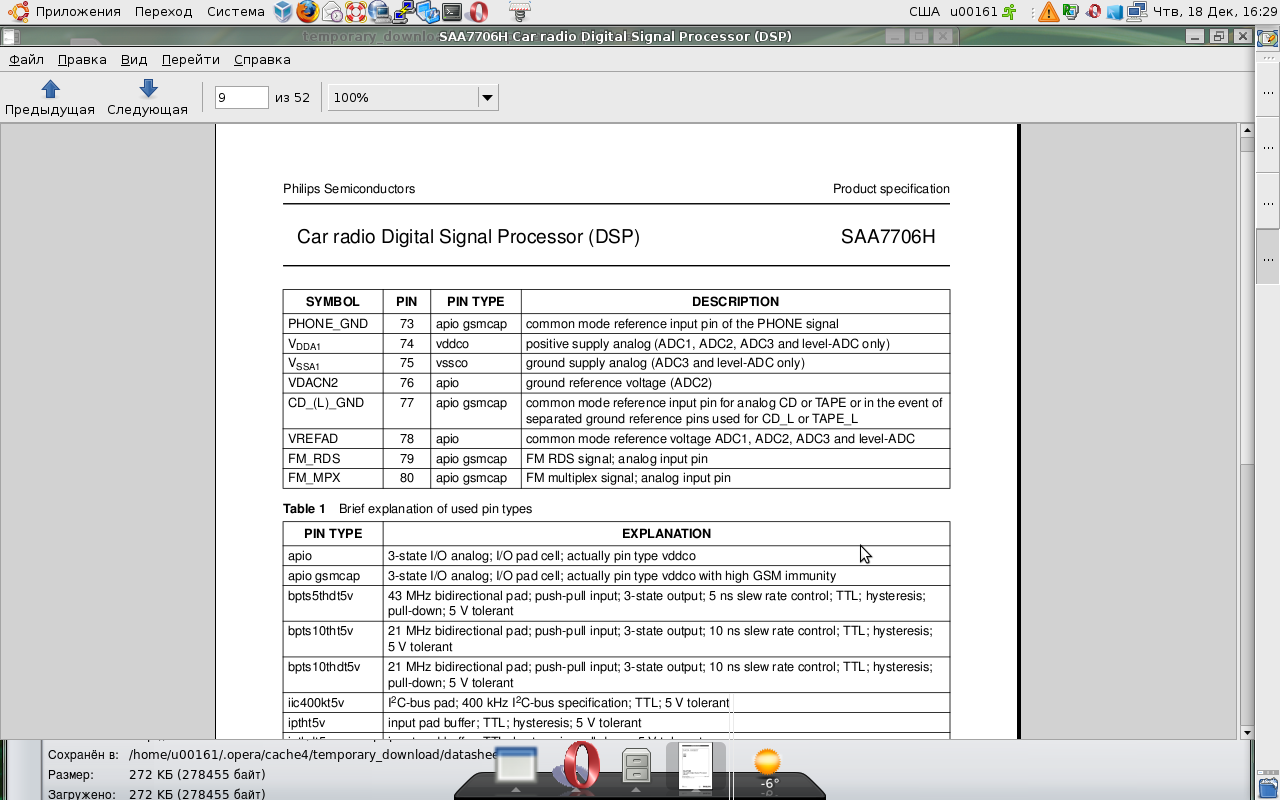
Task: Click the file cabinet icon in the dock
Action: (637, 768)
